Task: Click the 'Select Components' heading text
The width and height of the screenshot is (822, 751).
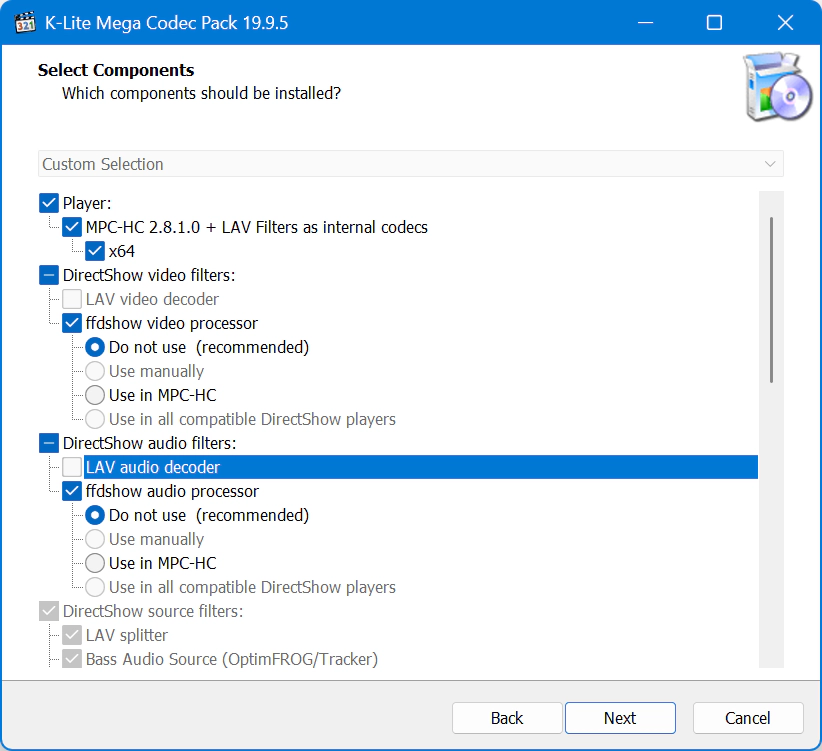Action: coord(116,70)
